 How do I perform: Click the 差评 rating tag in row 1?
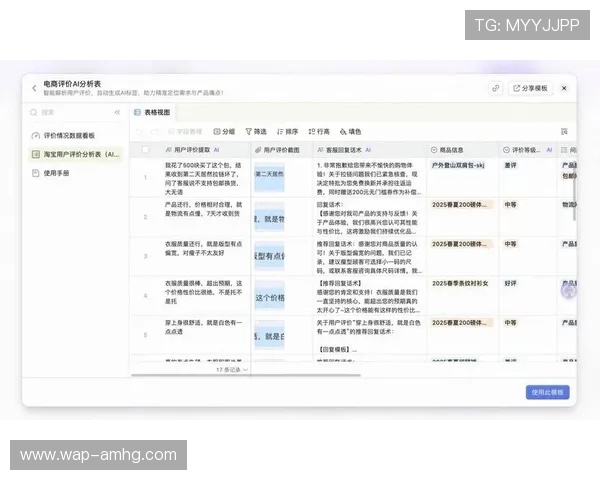pyautogui.click(x=510, y=165)
